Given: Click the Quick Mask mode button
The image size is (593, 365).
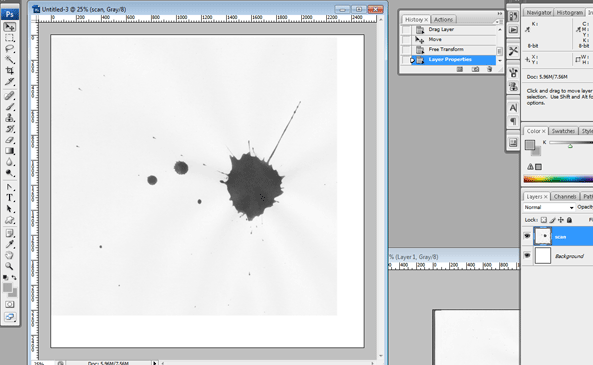Looking at the screenshot, I should click(x=10, y=304).
